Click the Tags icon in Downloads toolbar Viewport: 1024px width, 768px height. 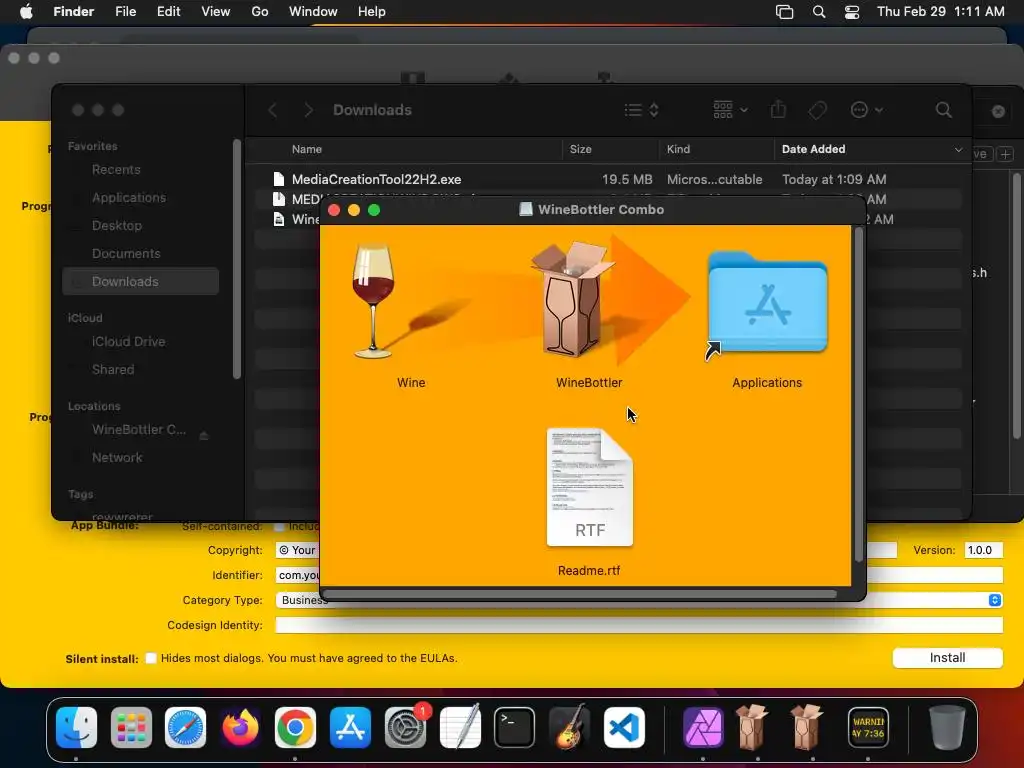coord(817,110)
